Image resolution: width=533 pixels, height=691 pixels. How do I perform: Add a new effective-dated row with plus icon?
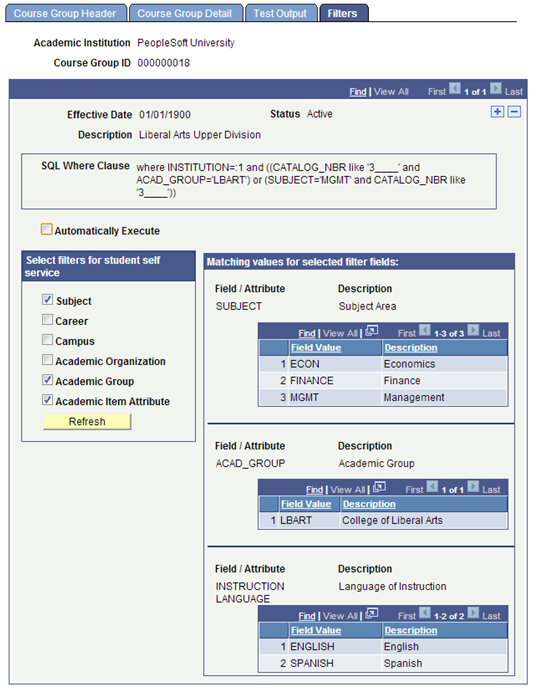click(x=497, y=111)
